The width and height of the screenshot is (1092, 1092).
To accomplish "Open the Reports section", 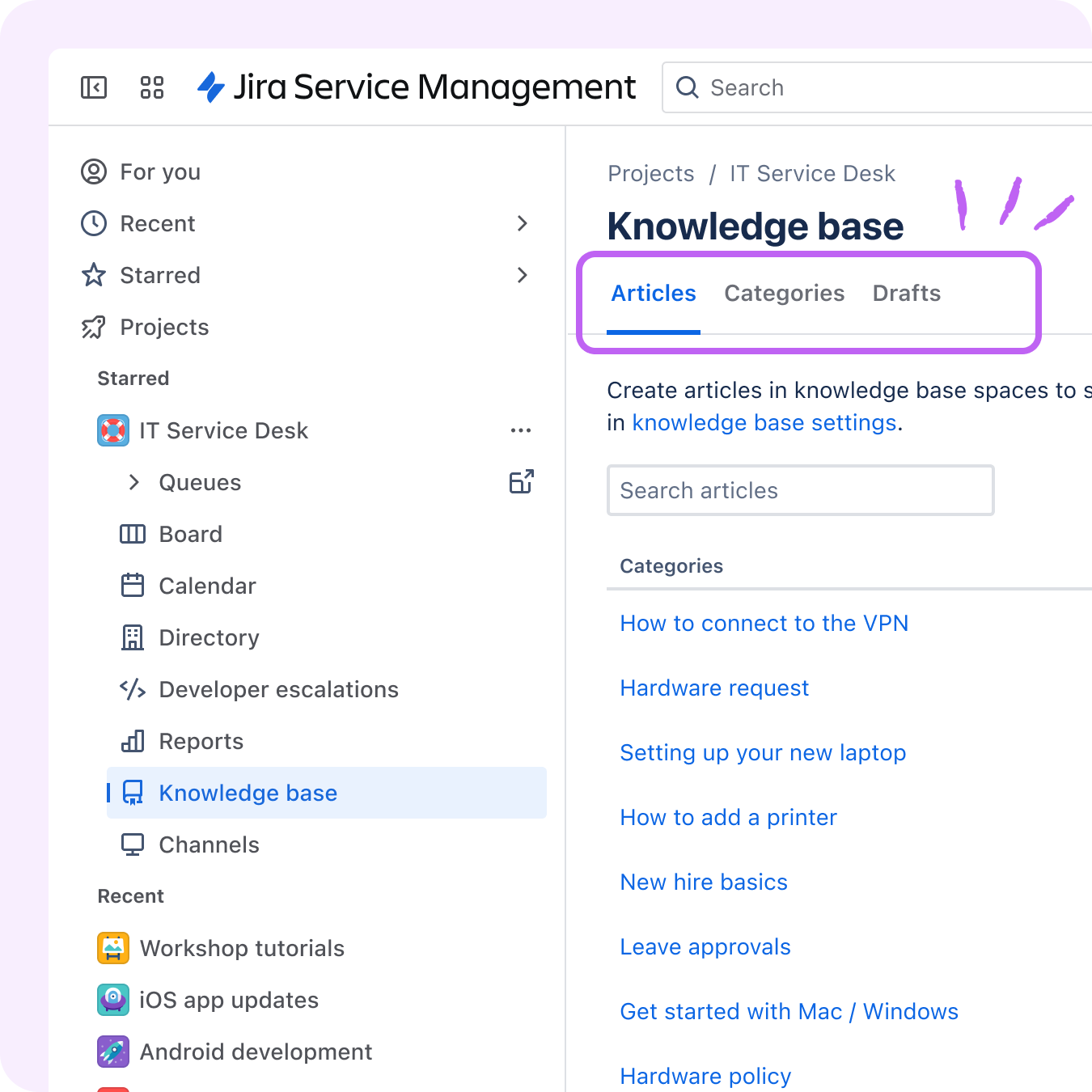I will tap(201, 741).
